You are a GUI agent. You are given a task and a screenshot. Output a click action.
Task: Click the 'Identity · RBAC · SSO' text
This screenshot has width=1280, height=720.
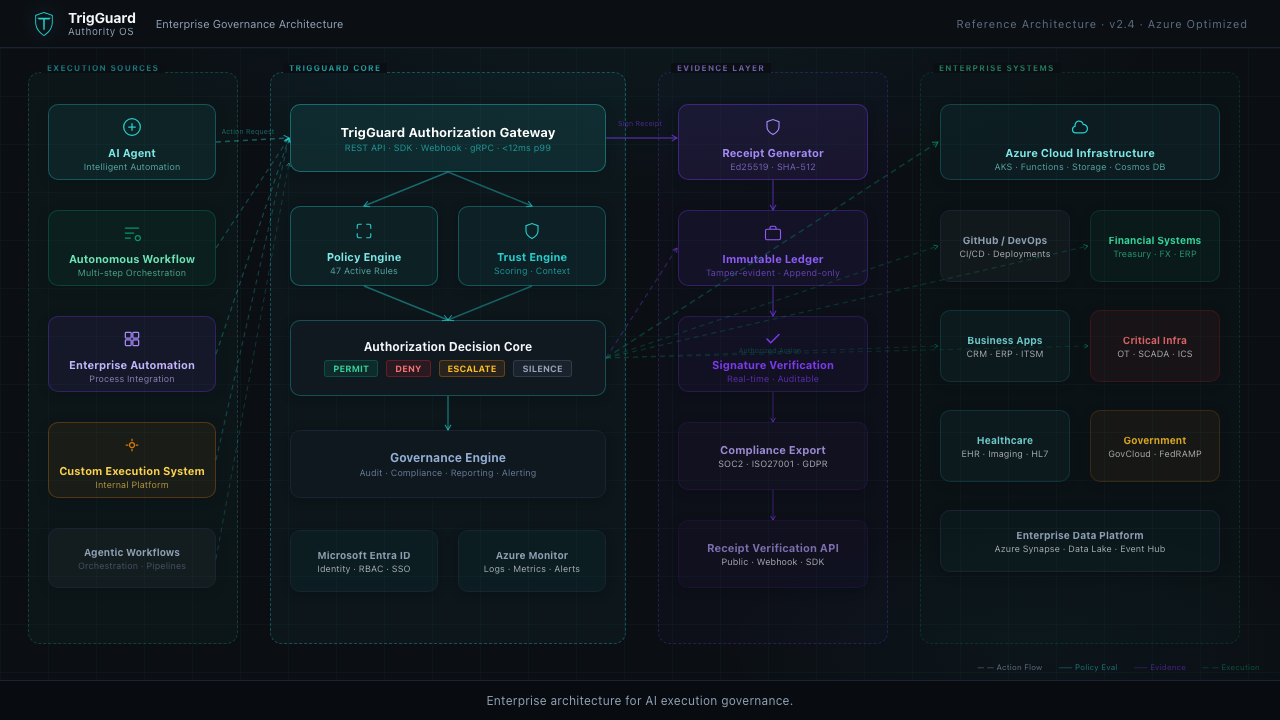click(x=364, y=569)
